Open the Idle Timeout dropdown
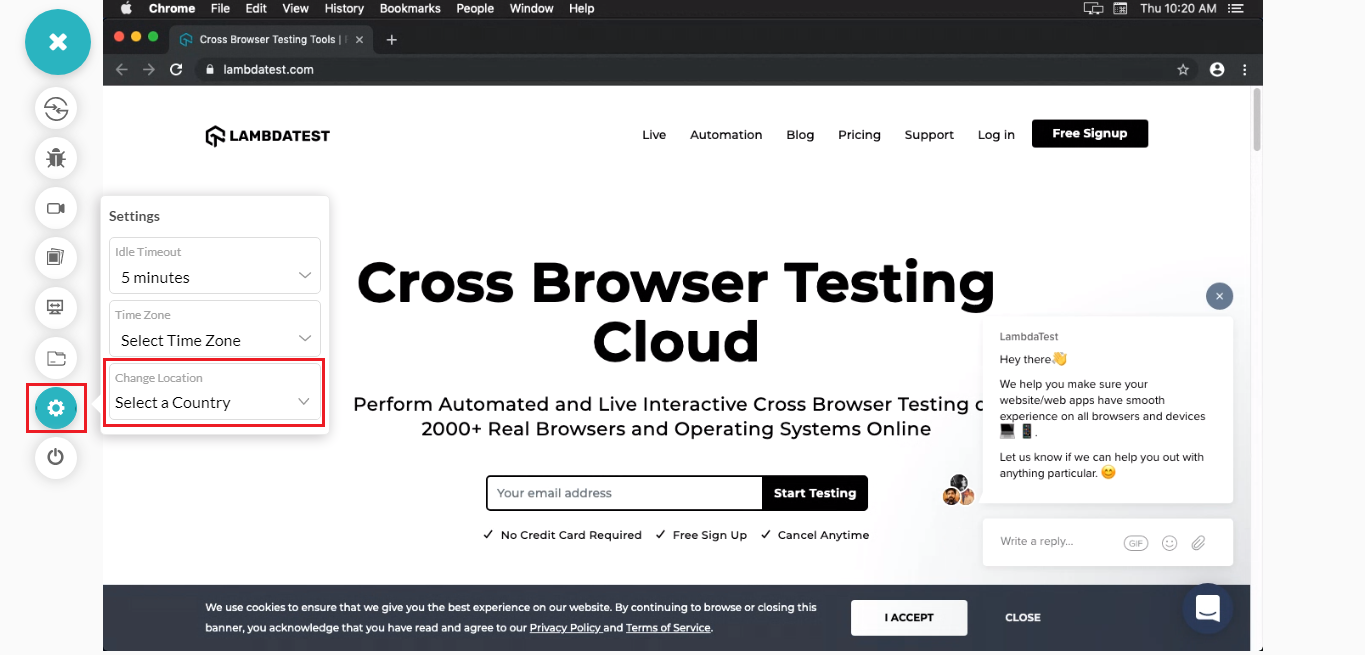The width and height of the screenshot is (1365, 655). (x=214, y=277)
